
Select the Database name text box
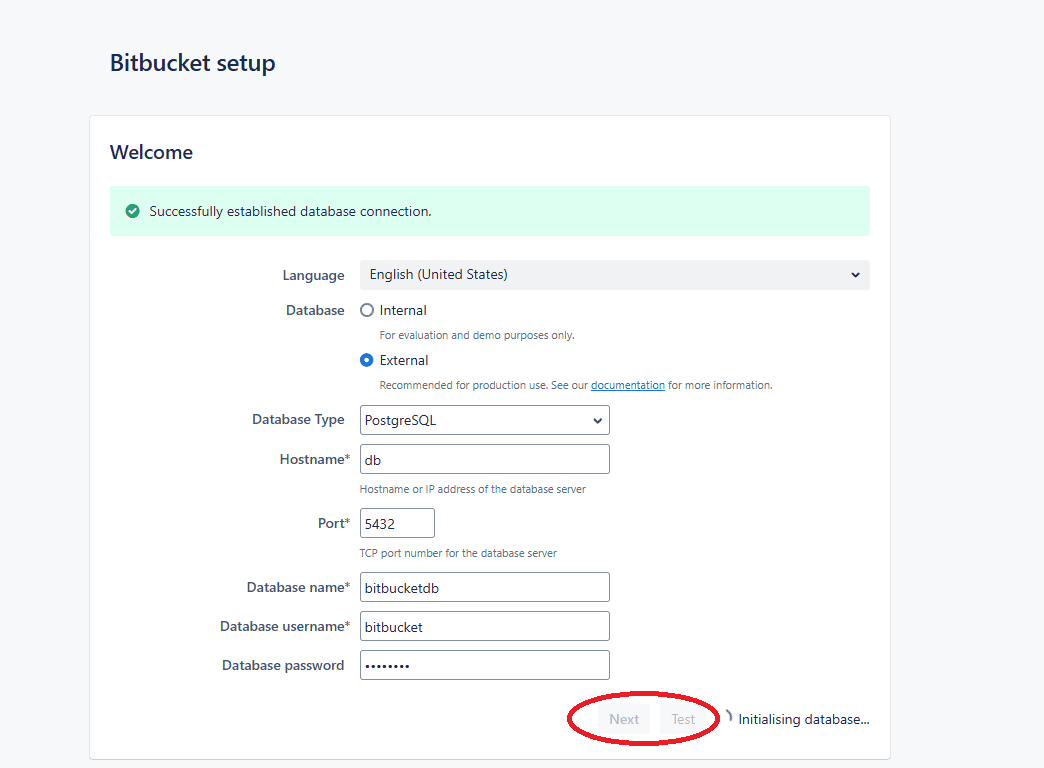click(x=484, y=588)
